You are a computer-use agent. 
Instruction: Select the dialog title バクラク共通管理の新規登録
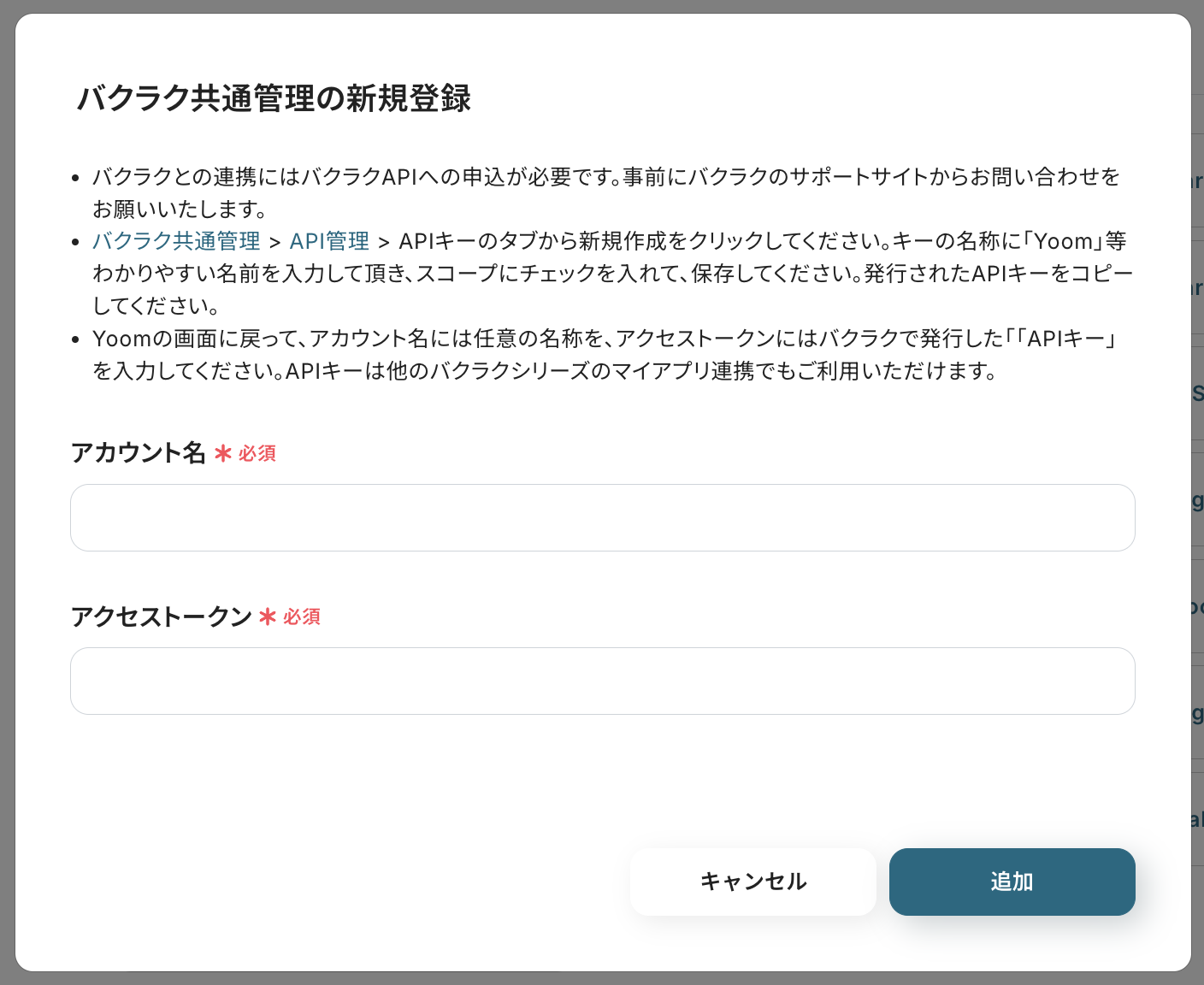(x=274, y=98)
